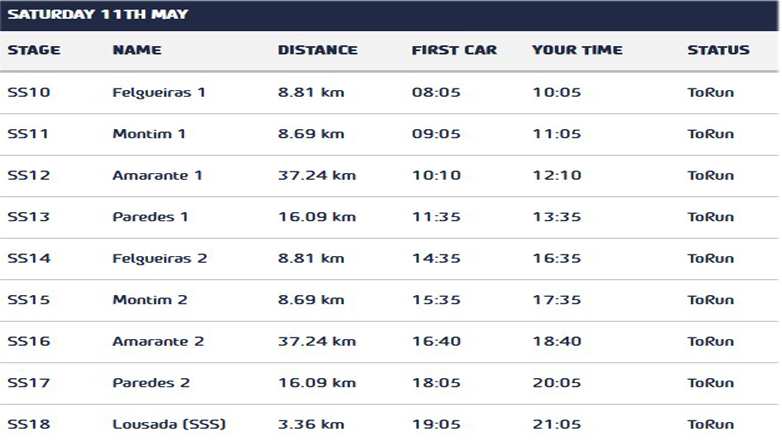Click the ToRun status for SS13
Viewport: 782px width, 440px height.
point(710,217)
